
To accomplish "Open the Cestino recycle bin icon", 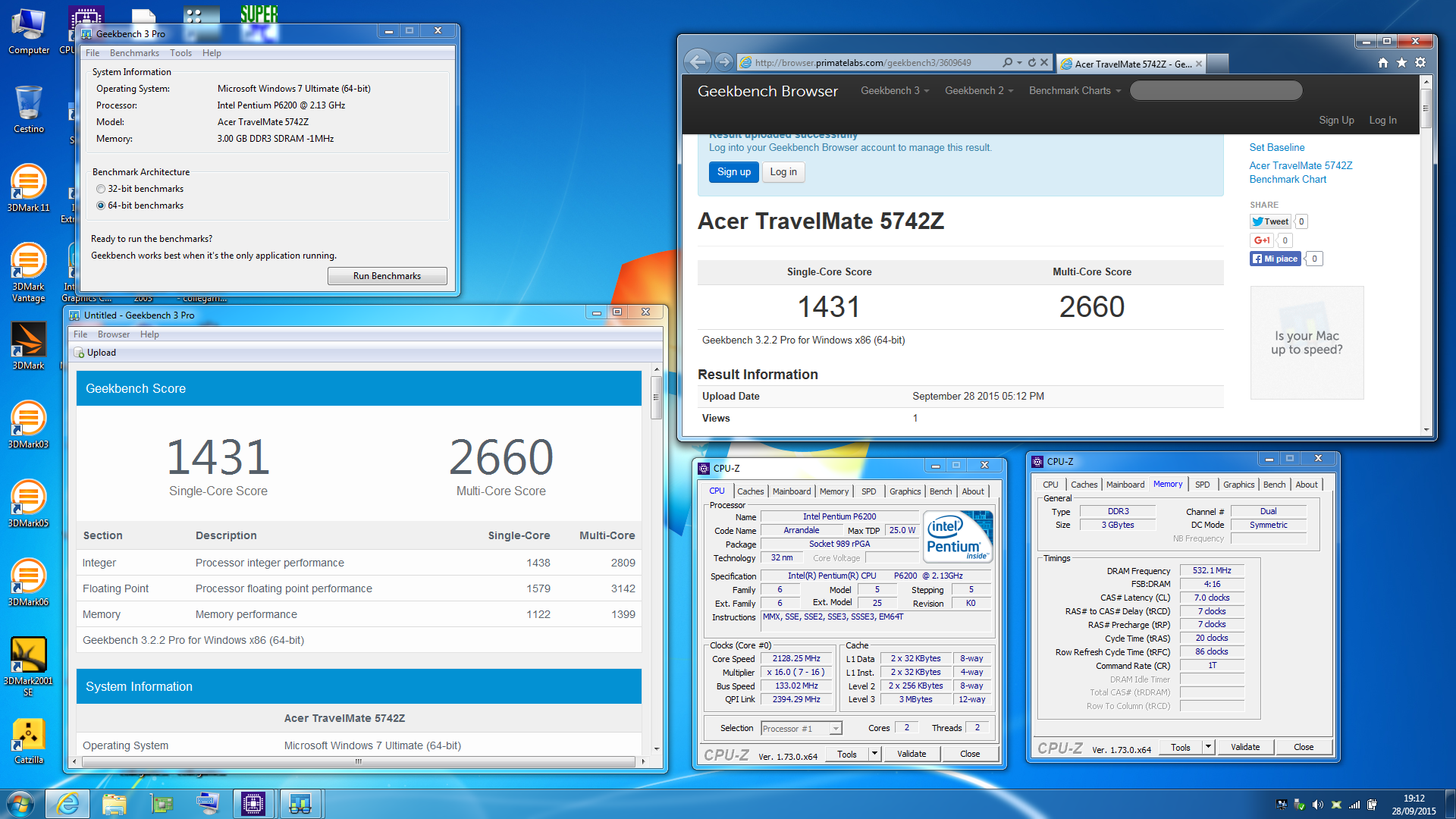I will (29, 109).
